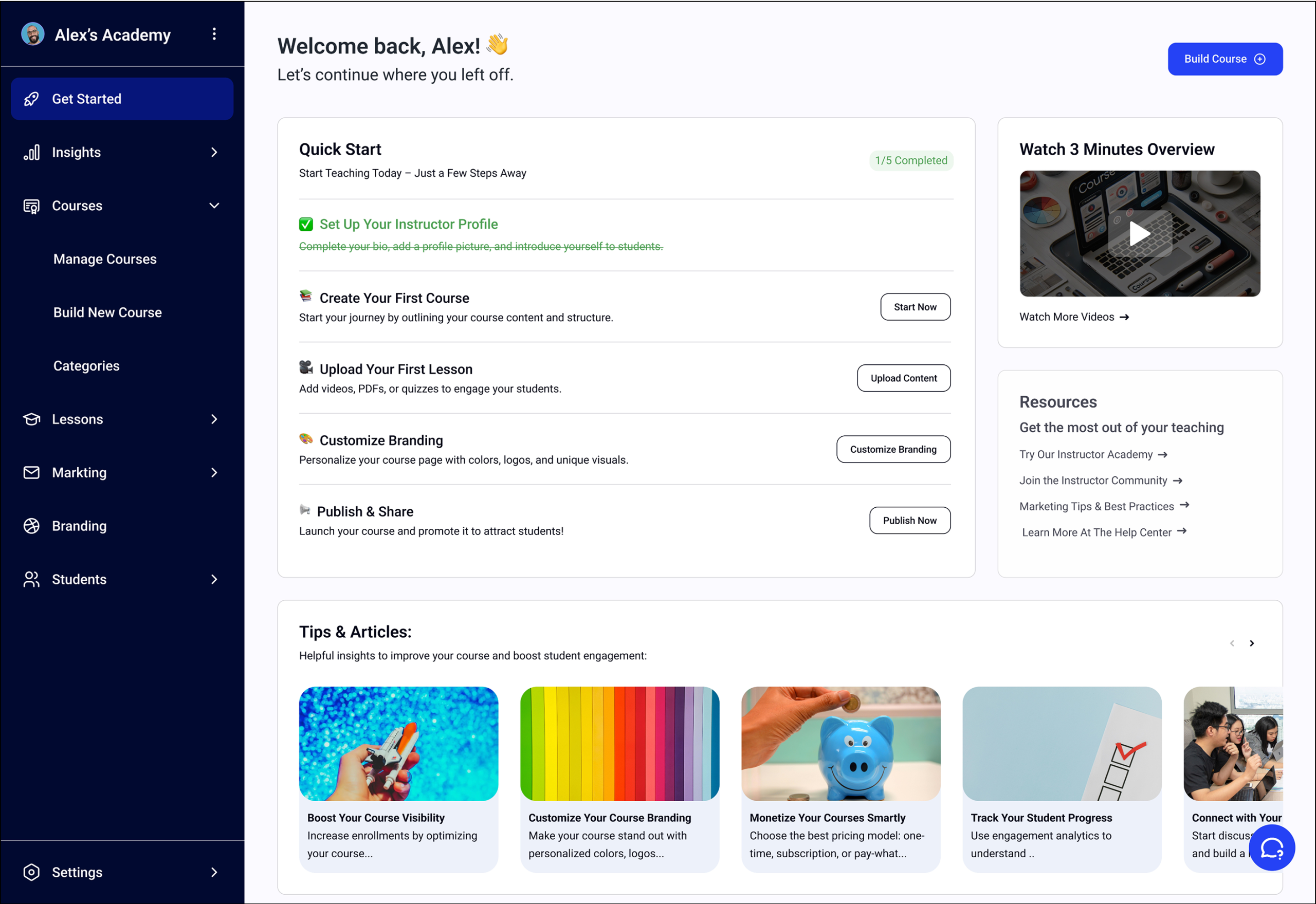Expand the Markting submenu chevron
This screenshot has height=904, width=1316.
[x=214, y=472]
